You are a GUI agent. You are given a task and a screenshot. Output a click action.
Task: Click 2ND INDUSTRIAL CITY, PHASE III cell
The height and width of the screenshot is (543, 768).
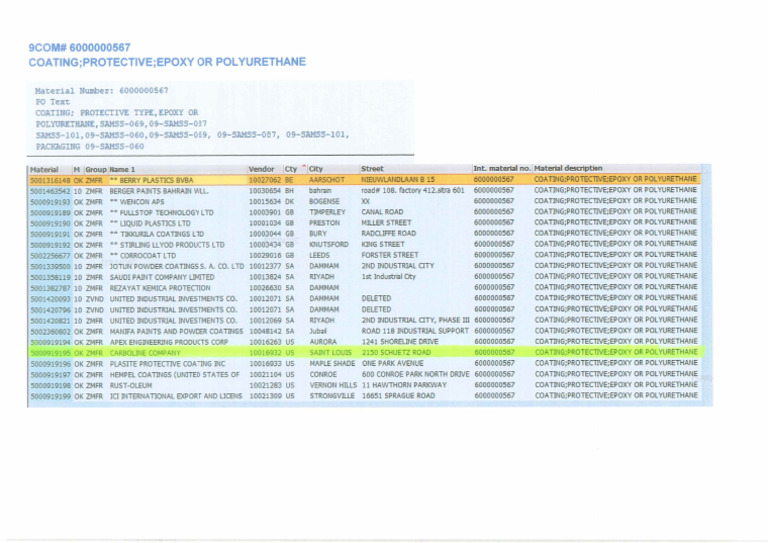(415, 320)
